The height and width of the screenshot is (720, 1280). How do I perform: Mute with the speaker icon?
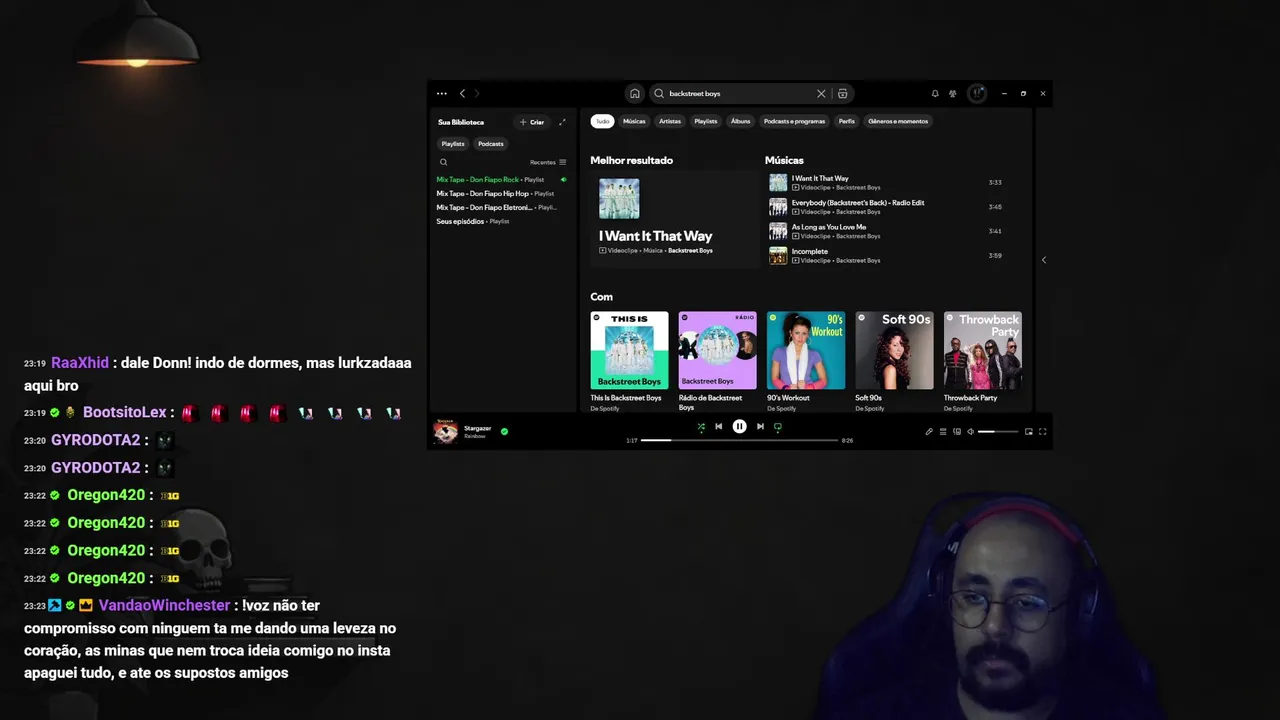[971, 432]
